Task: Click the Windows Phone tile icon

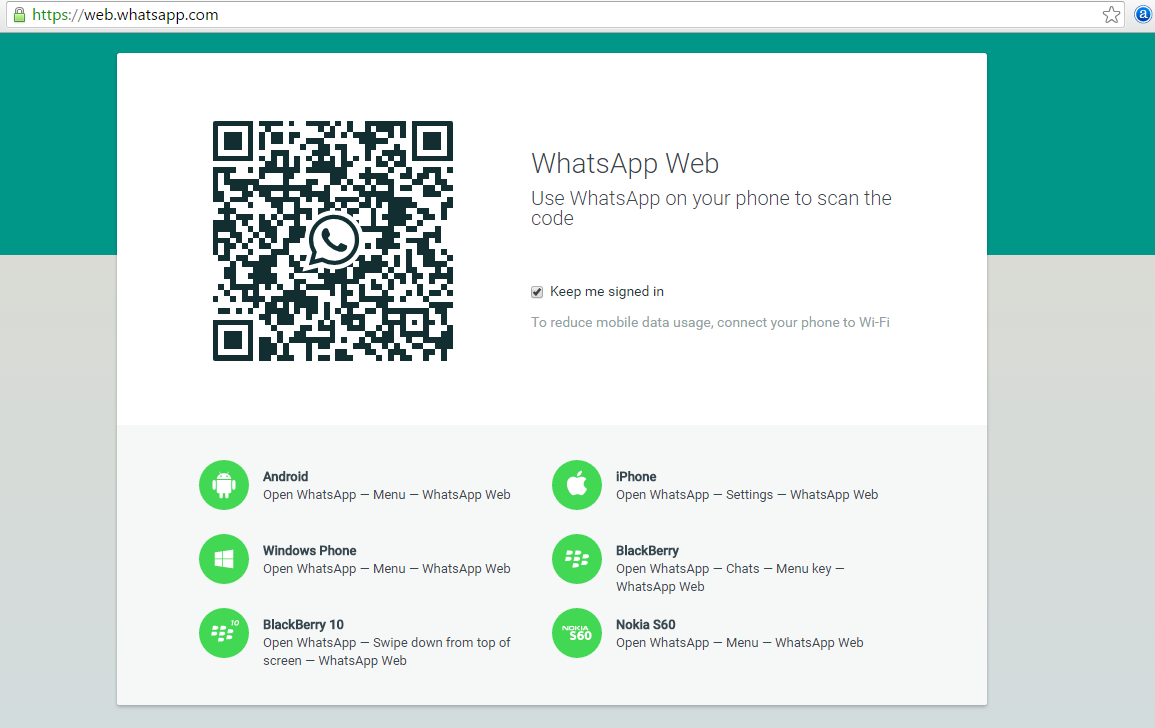Action: (x=223, y=558)
